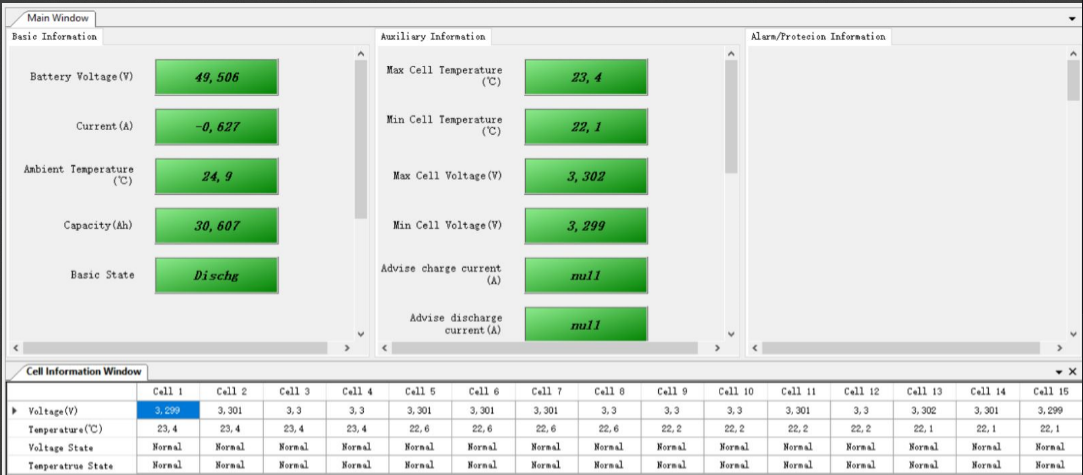The image size is (1083, 475).
Task: Select the highlighted Cell 1 voltage cell
Action: tap(168, 410)
